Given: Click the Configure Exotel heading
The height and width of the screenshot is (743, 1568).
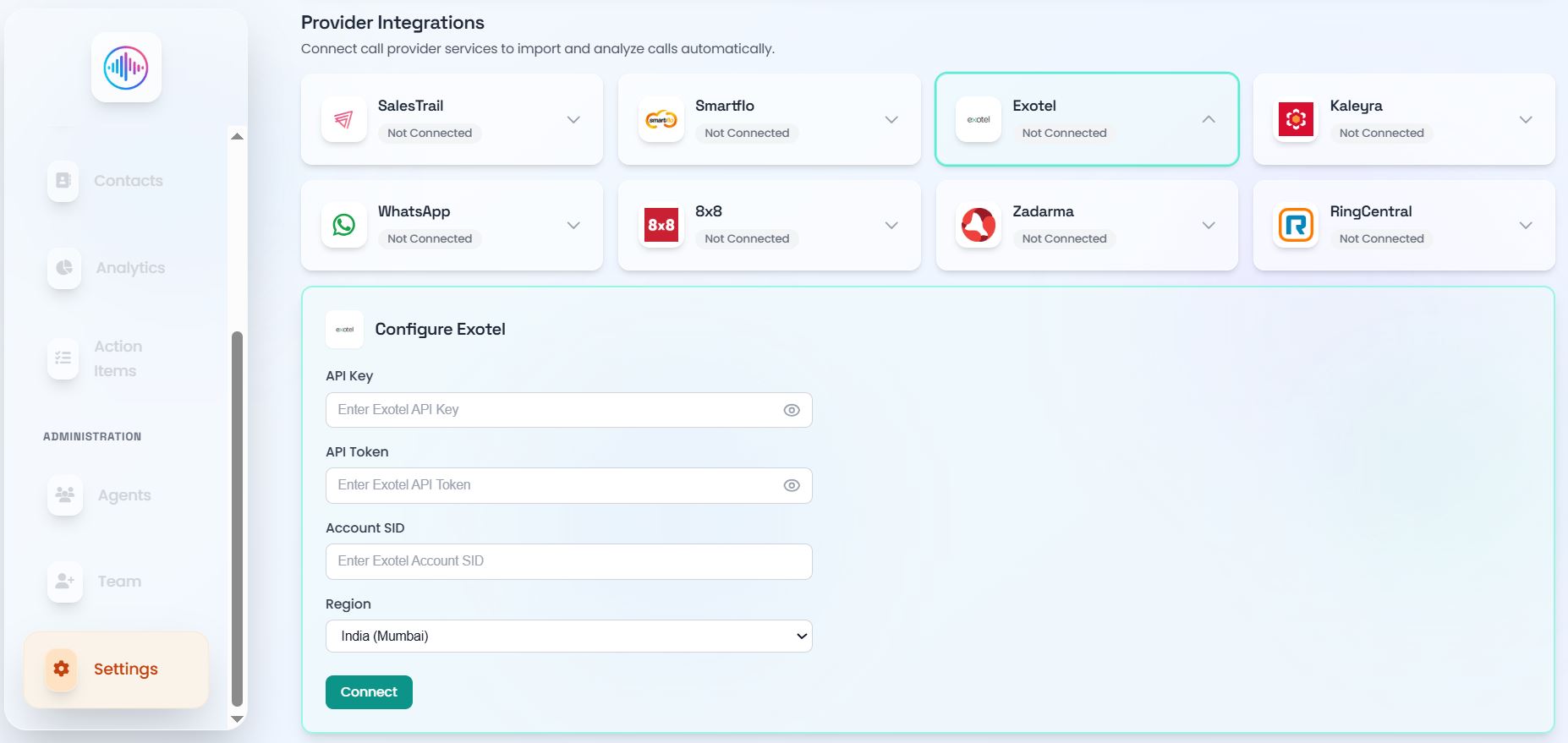Looking at the screenshot, I should (440, 330).
